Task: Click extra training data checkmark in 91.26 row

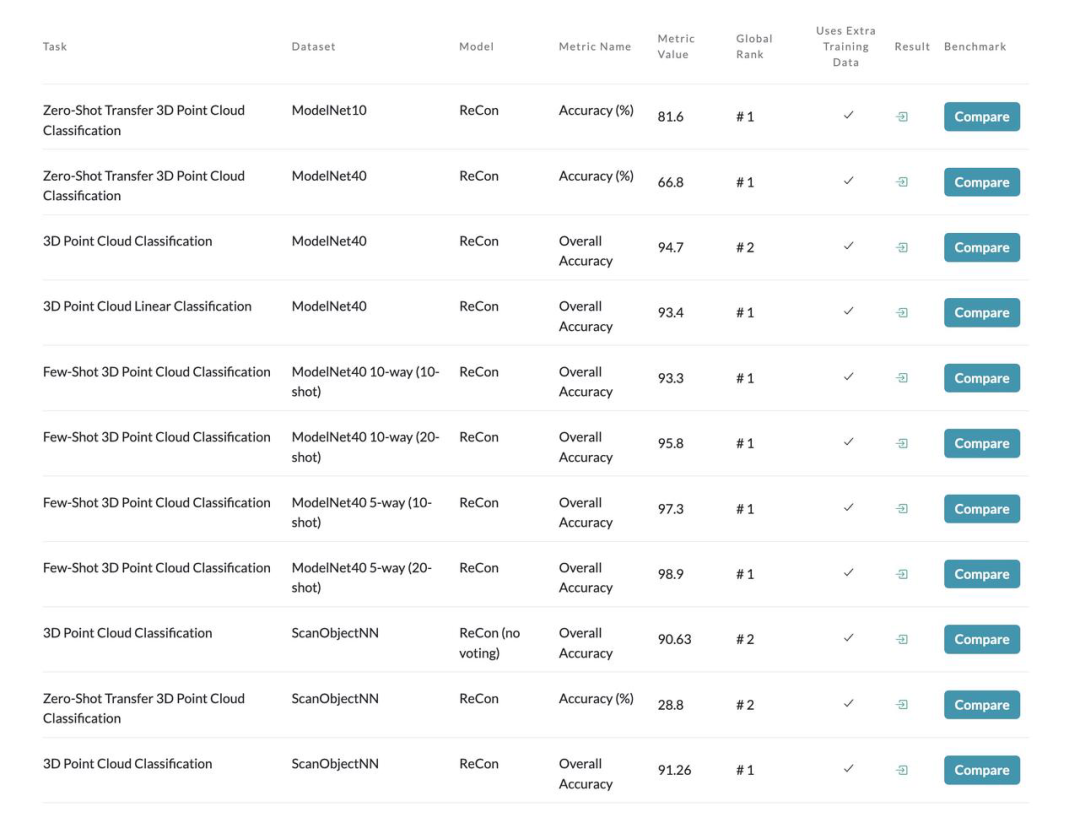Action: point(849,769)
